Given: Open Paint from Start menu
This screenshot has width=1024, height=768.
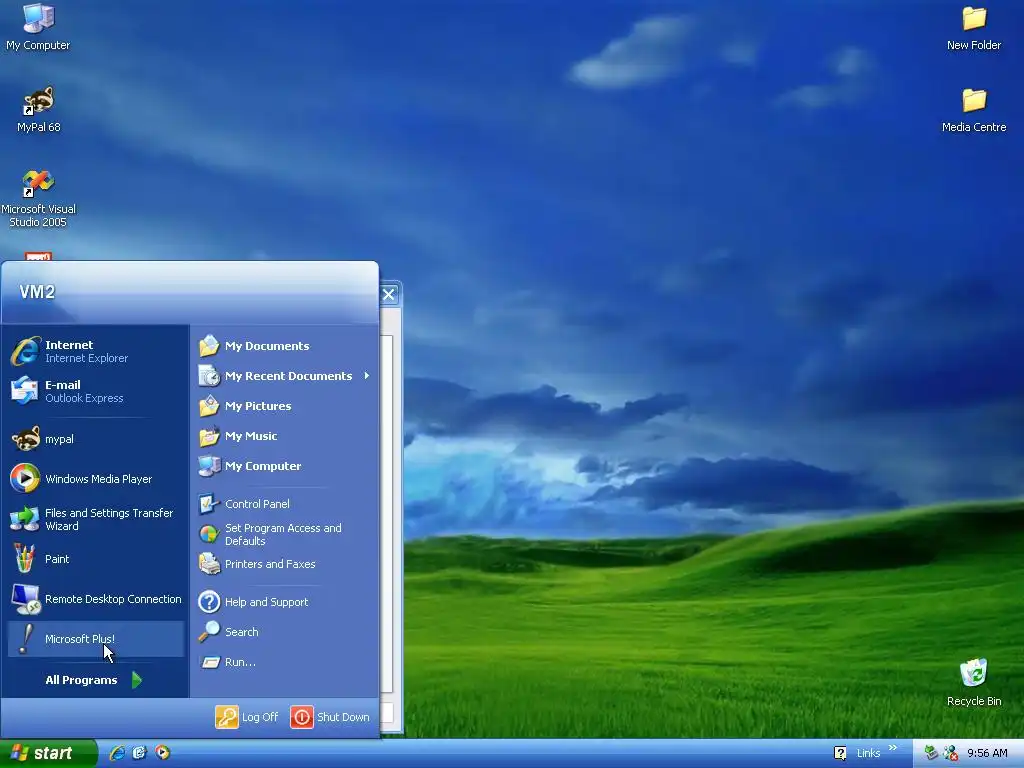Looking at the screenshot, I should 95,559.
